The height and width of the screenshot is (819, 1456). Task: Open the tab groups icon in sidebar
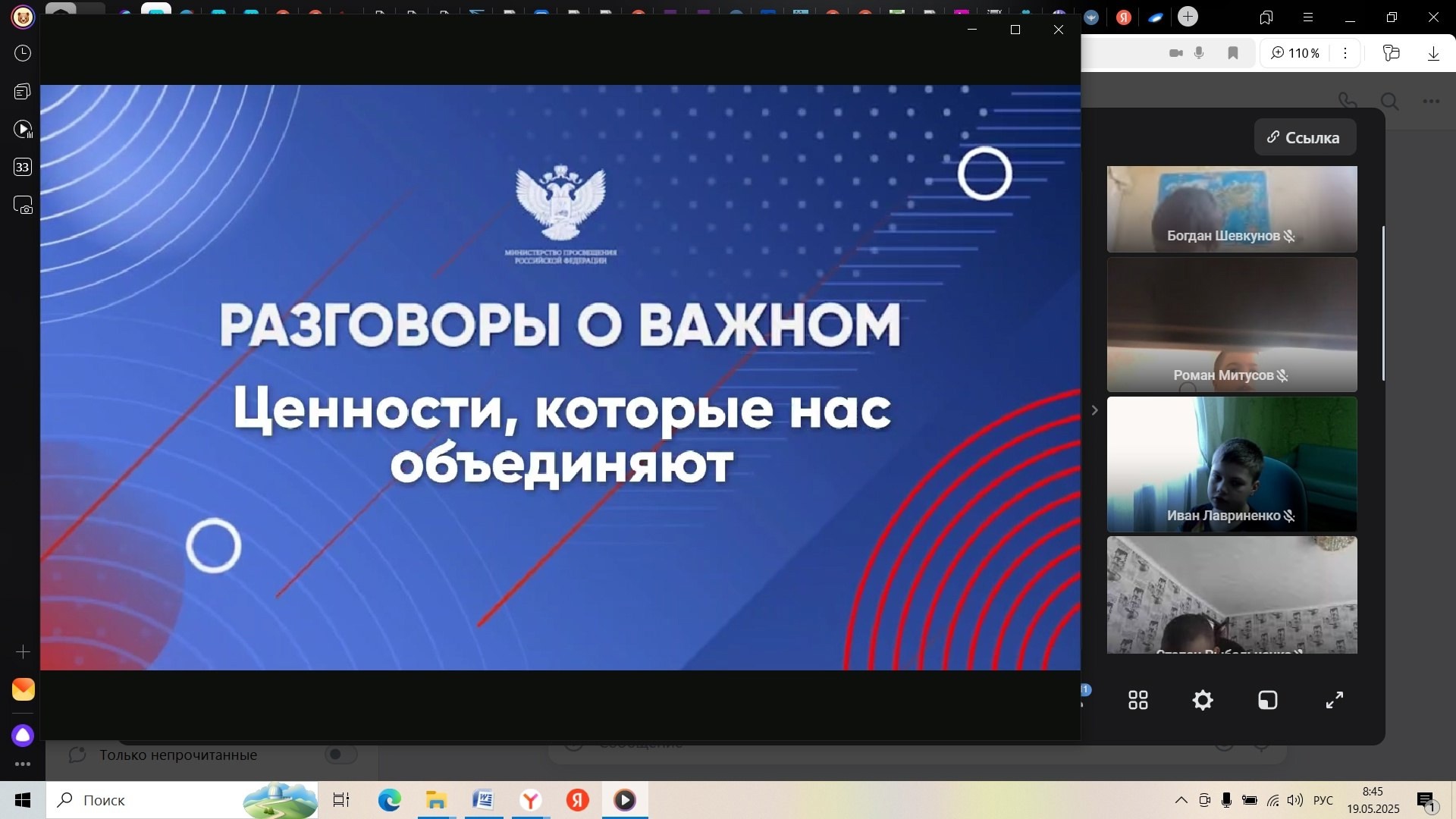click(x=23, y=92)
